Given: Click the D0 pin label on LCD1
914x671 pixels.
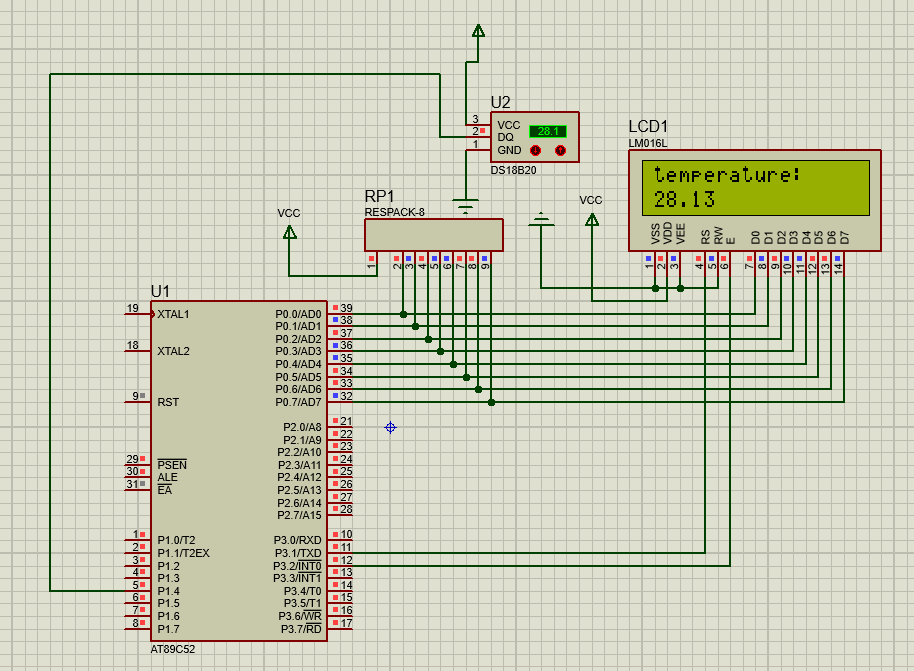Looking at the screenshot, I should [755, 237].
